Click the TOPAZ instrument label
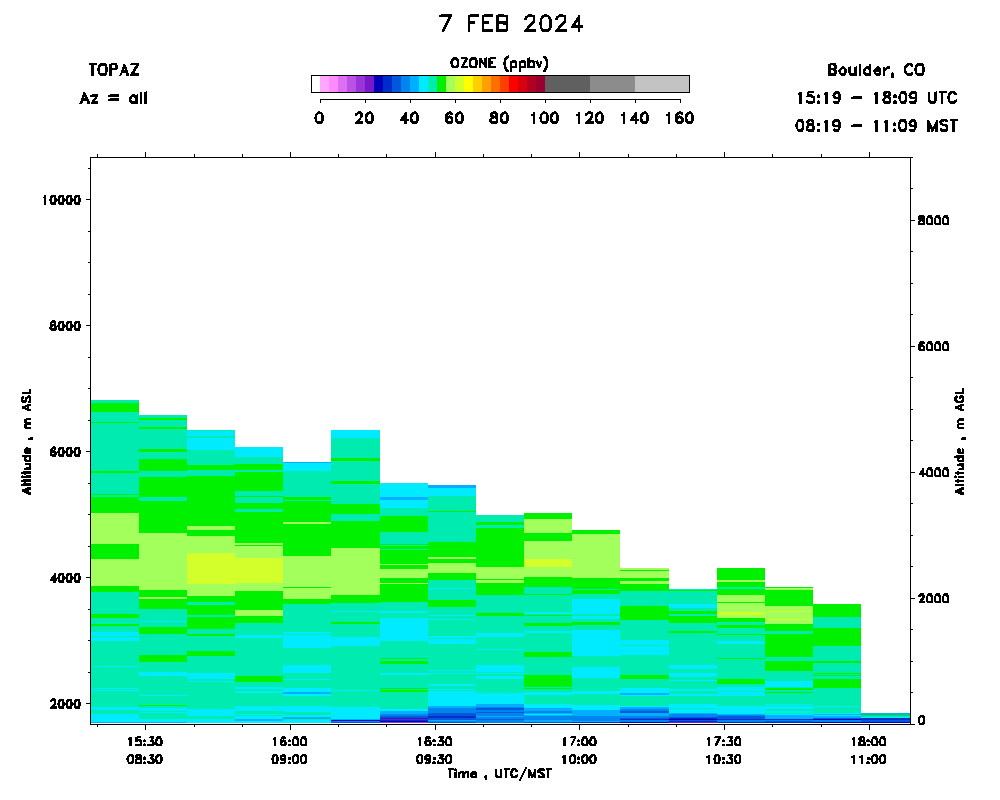1000x800 pixels. pyautogui.click(x=114, y=70)
